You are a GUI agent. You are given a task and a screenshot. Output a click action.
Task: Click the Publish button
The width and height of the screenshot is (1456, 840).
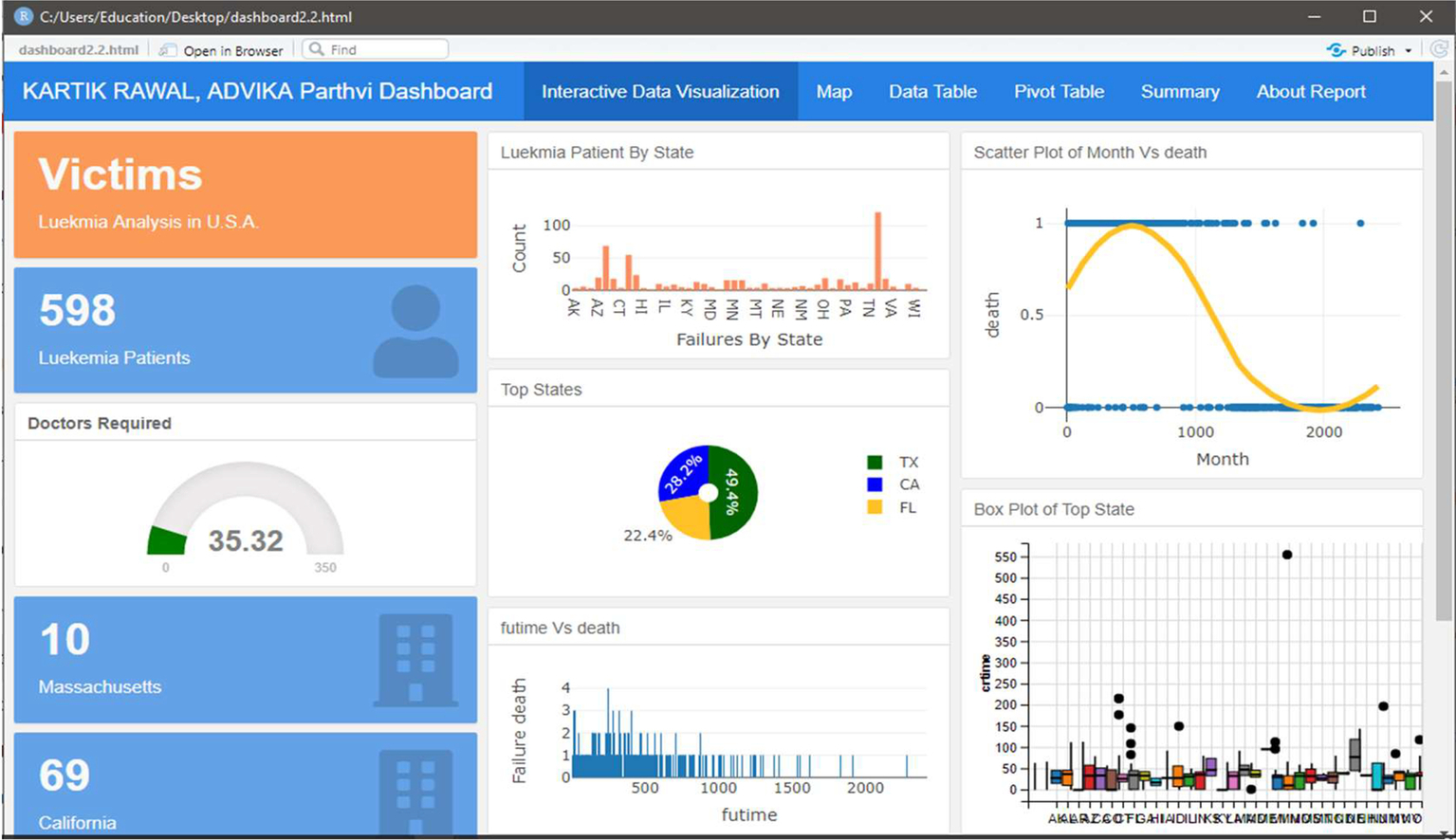(1361, 50)
